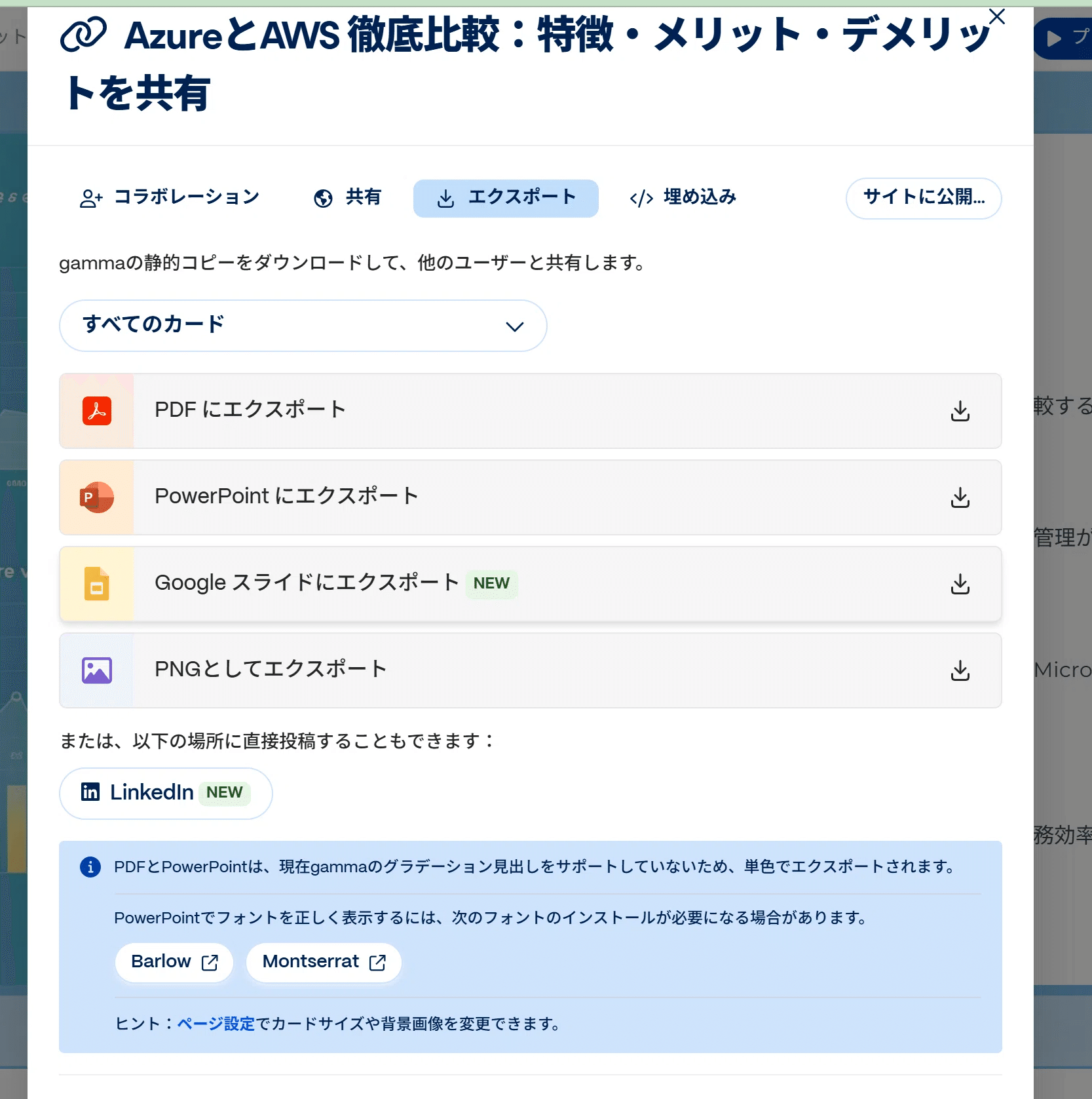Select the エクスポート tab
This screenshot has height=1099, width=1092.
506,198
